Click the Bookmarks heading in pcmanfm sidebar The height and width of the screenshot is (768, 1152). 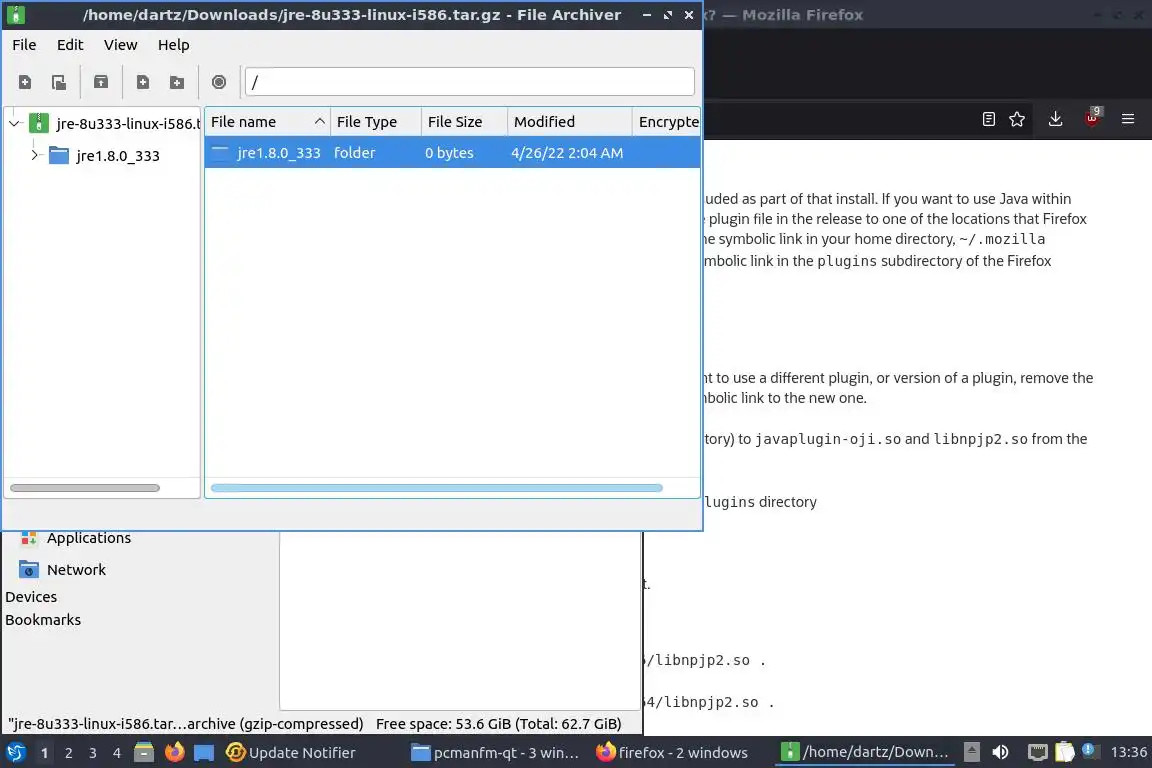click(43, 620)
